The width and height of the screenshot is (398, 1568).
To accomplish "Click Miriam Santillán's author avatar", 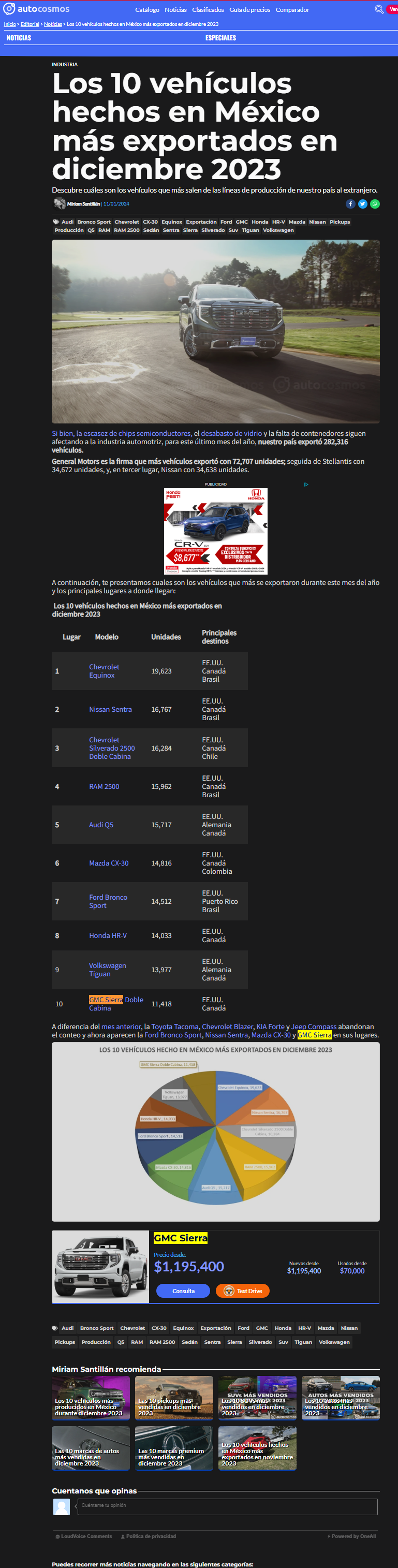I will (59, 204).
